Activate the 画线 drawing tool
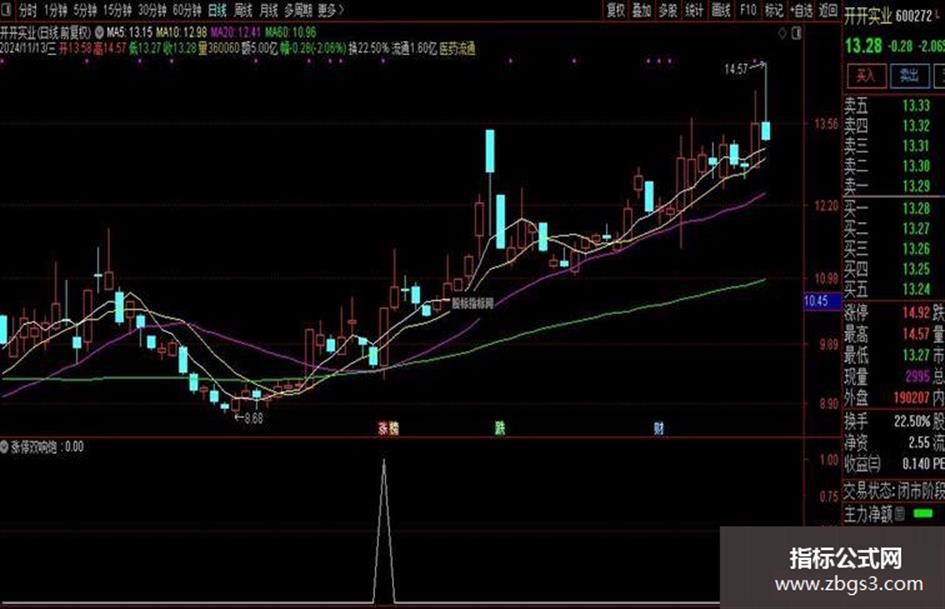945x609 pixels. pyautogui.click(x=721, y=10)
